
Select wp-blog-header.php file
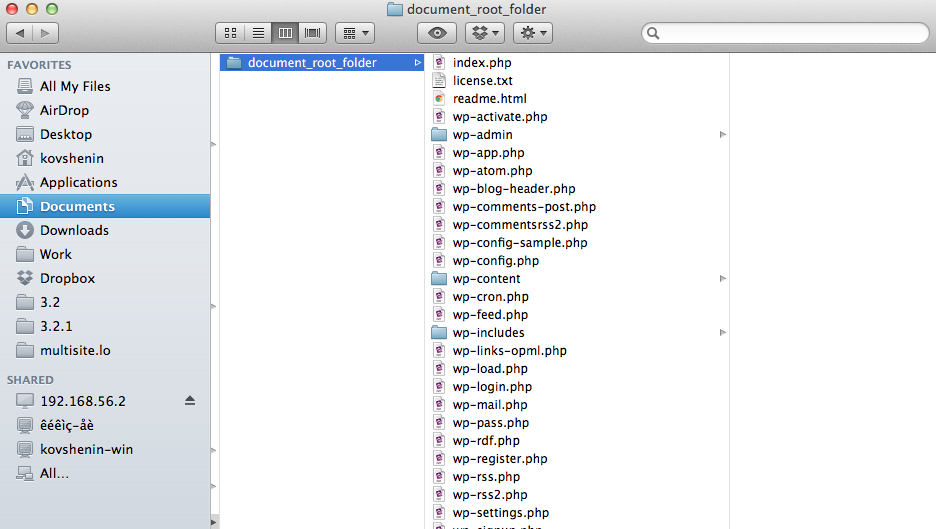tap(577, 189)
